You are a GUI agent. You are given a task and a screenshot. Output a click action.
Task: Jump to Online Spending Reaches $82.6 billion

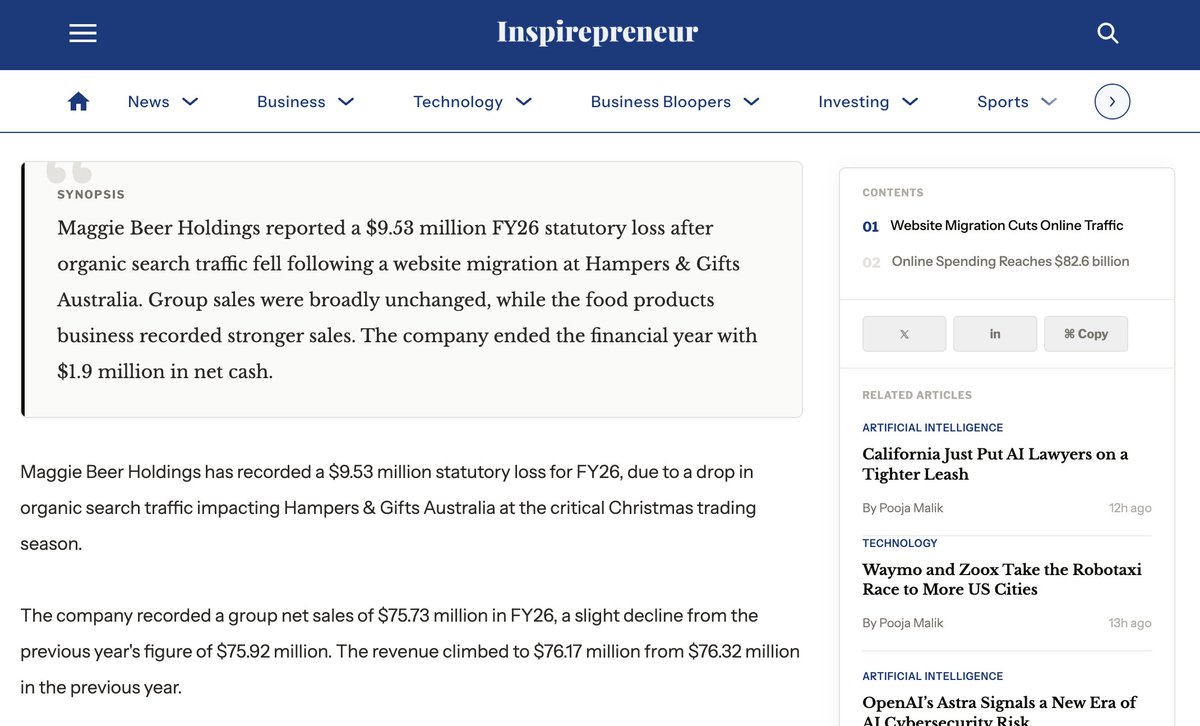[1011, 262]
